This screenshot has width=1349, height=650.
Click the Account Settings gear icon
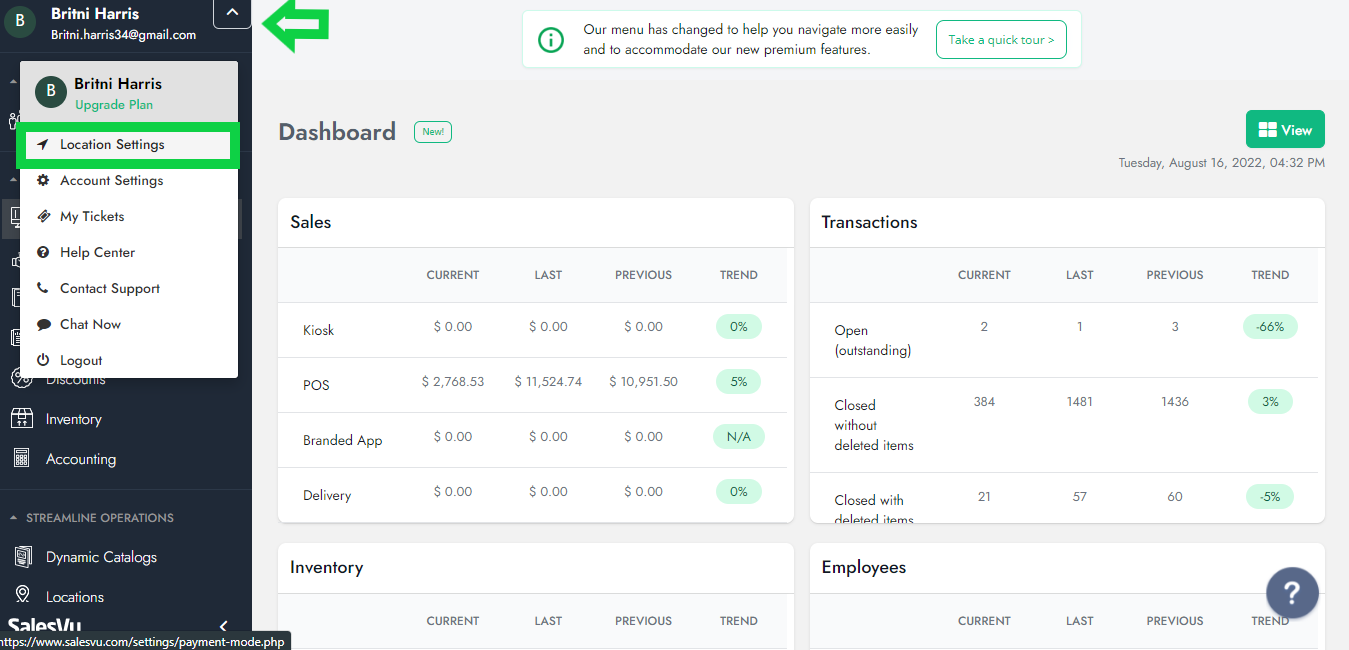(43, 181)
